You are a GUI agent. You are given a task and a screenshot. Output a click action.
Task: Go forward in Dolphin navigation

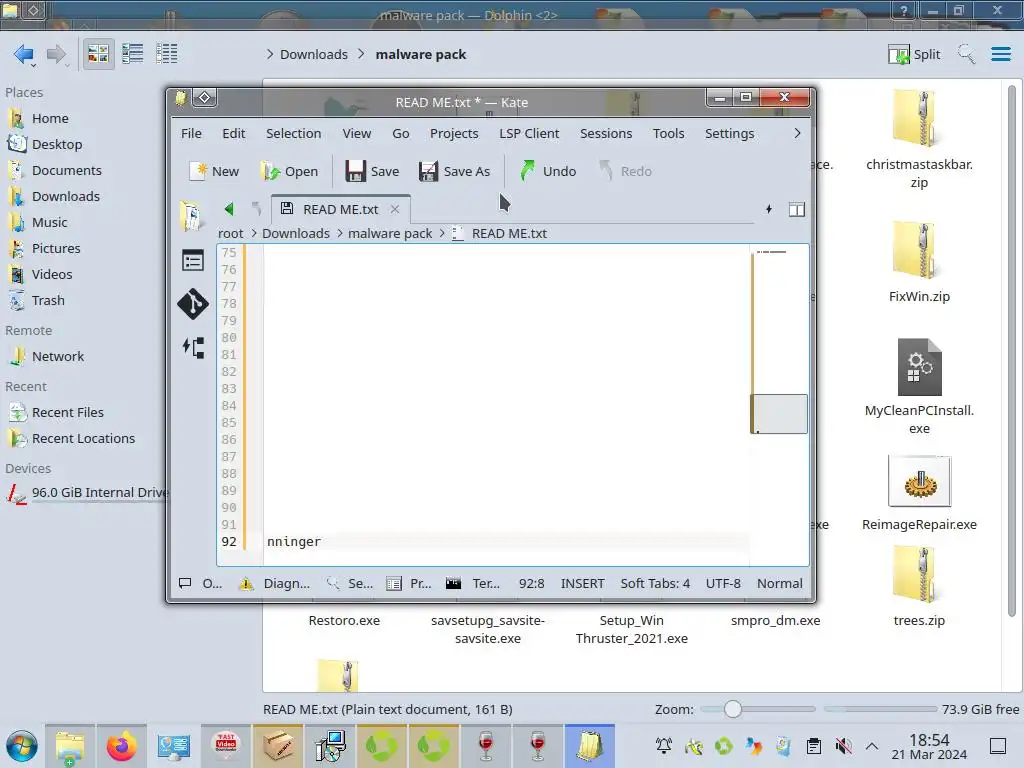tap(57, 54)
